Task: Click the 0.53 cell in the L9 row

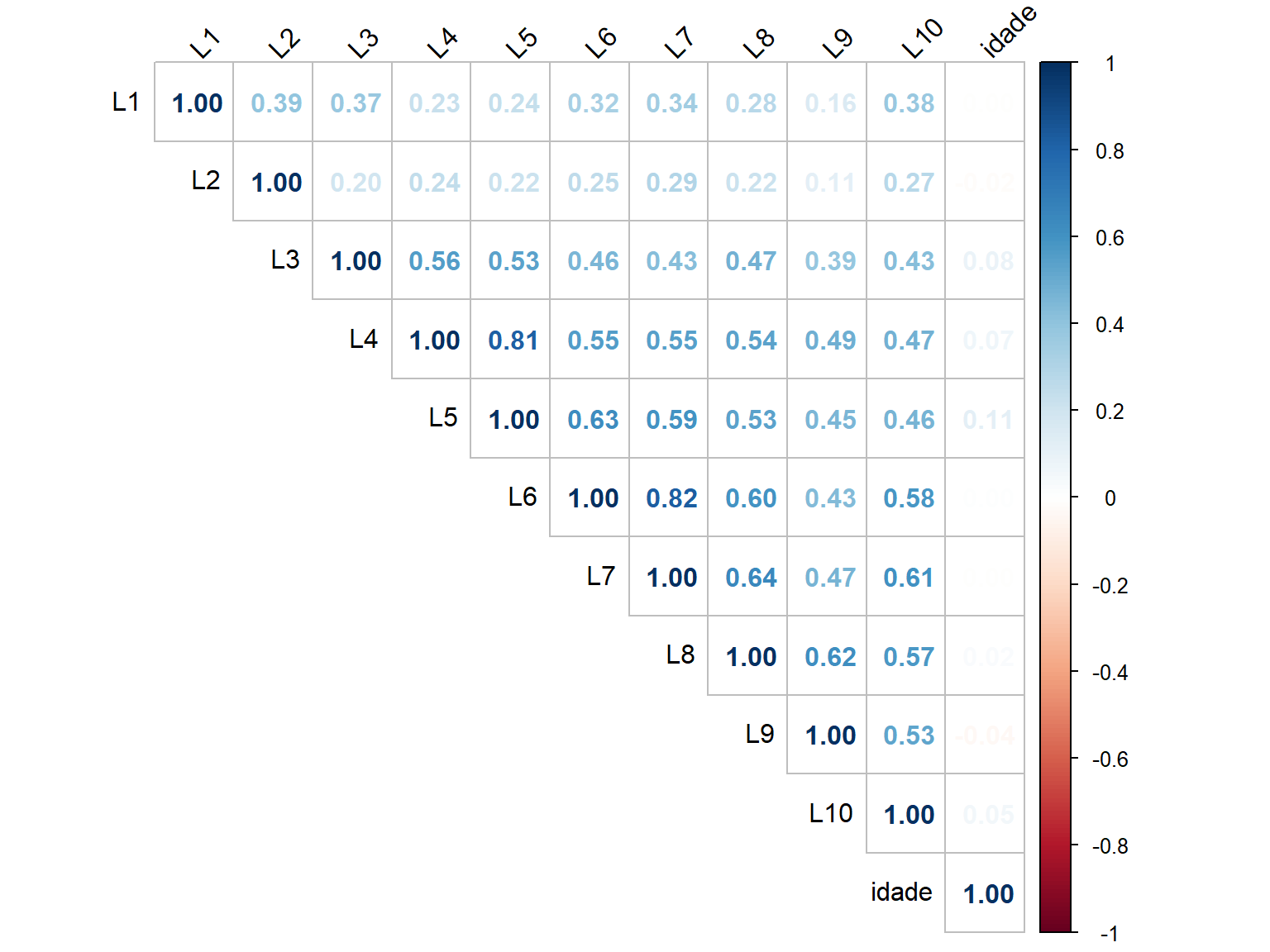Action: coord(909,735)
